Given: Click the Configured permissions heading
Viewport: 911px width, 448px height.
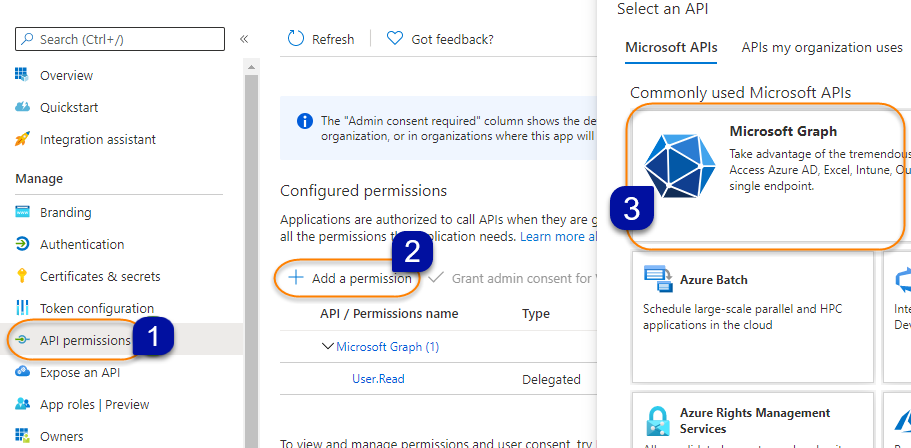Looking at the screenshot, I should coord(364,191).
